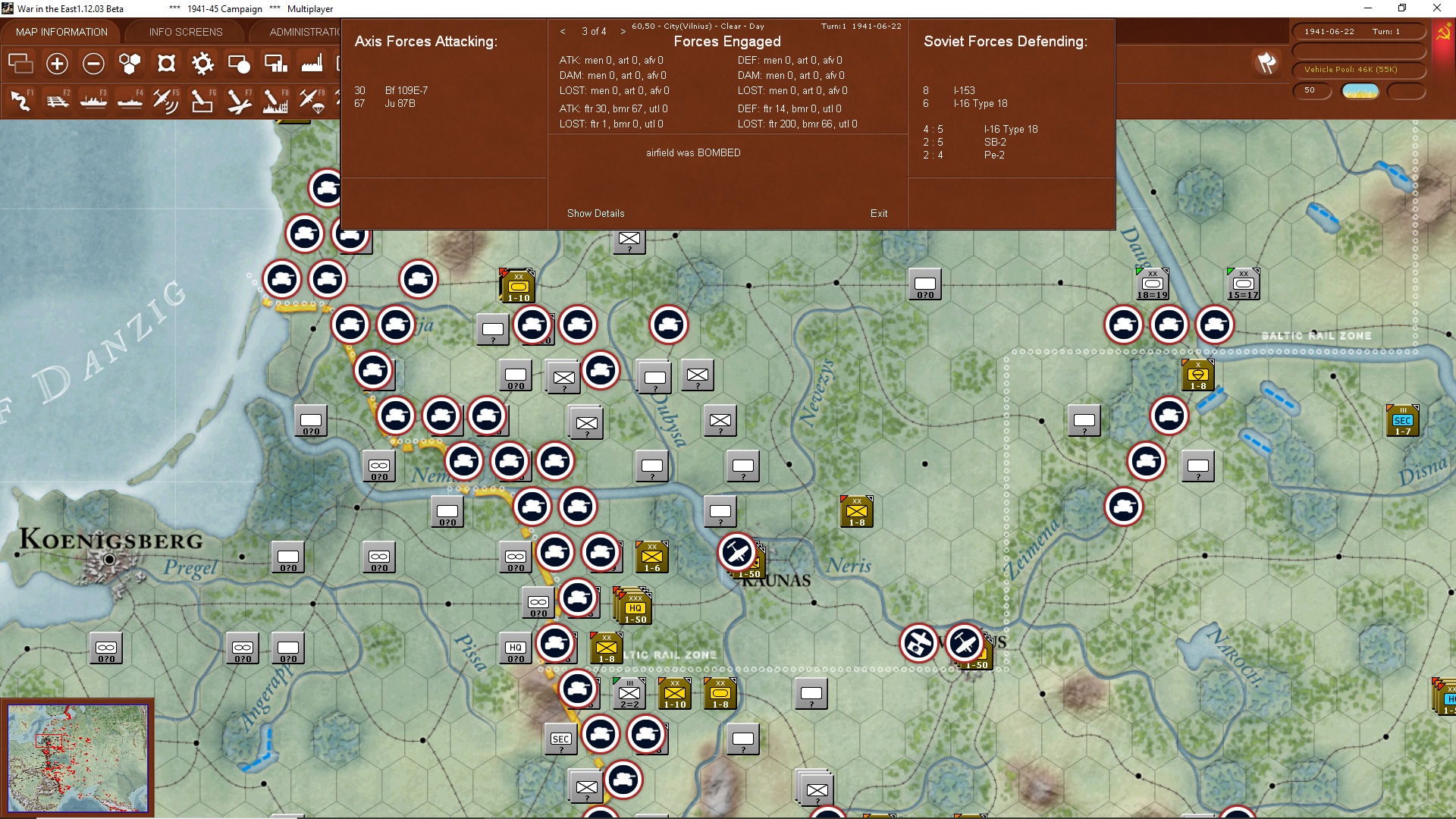
Task: Click the minimap thumbnail
Action: click(x=78, y=758)
